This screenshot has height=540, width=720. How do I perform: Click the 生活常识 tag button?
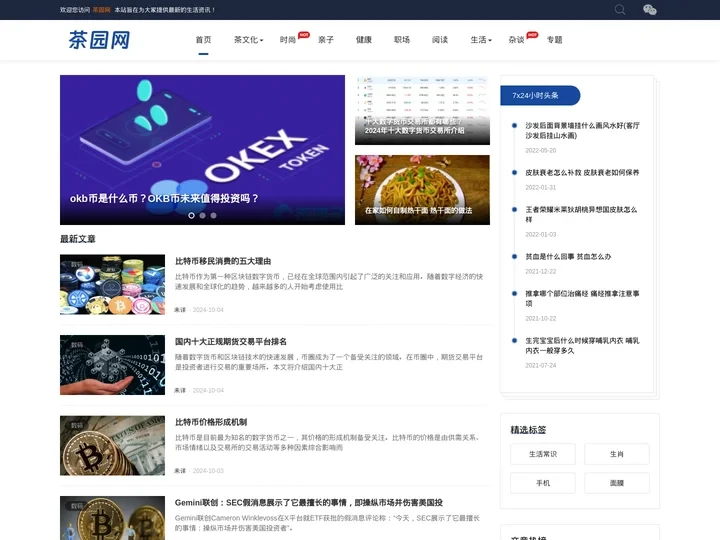pyautogui.click(x=543, y=454)
